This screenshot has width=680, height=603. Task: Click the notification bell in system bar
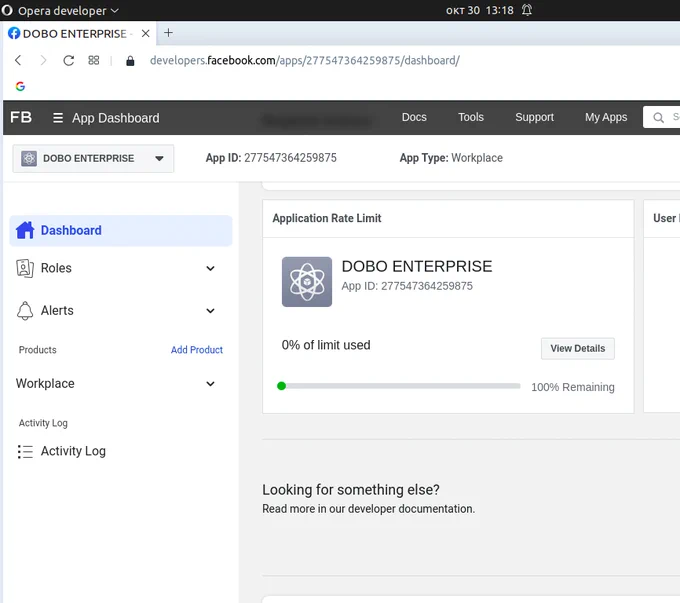coord(526,10)
